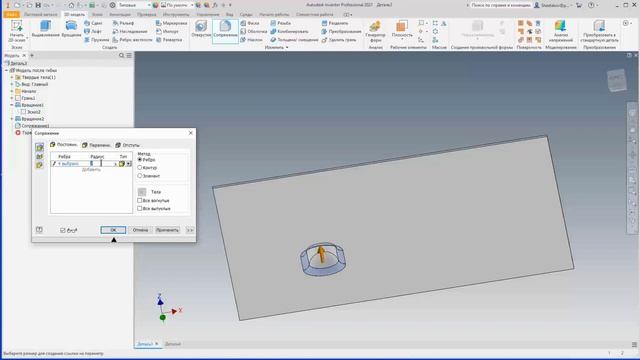Select the Feature (Элемент) method radio
This screenshot has width=640, height=360.
140,176
